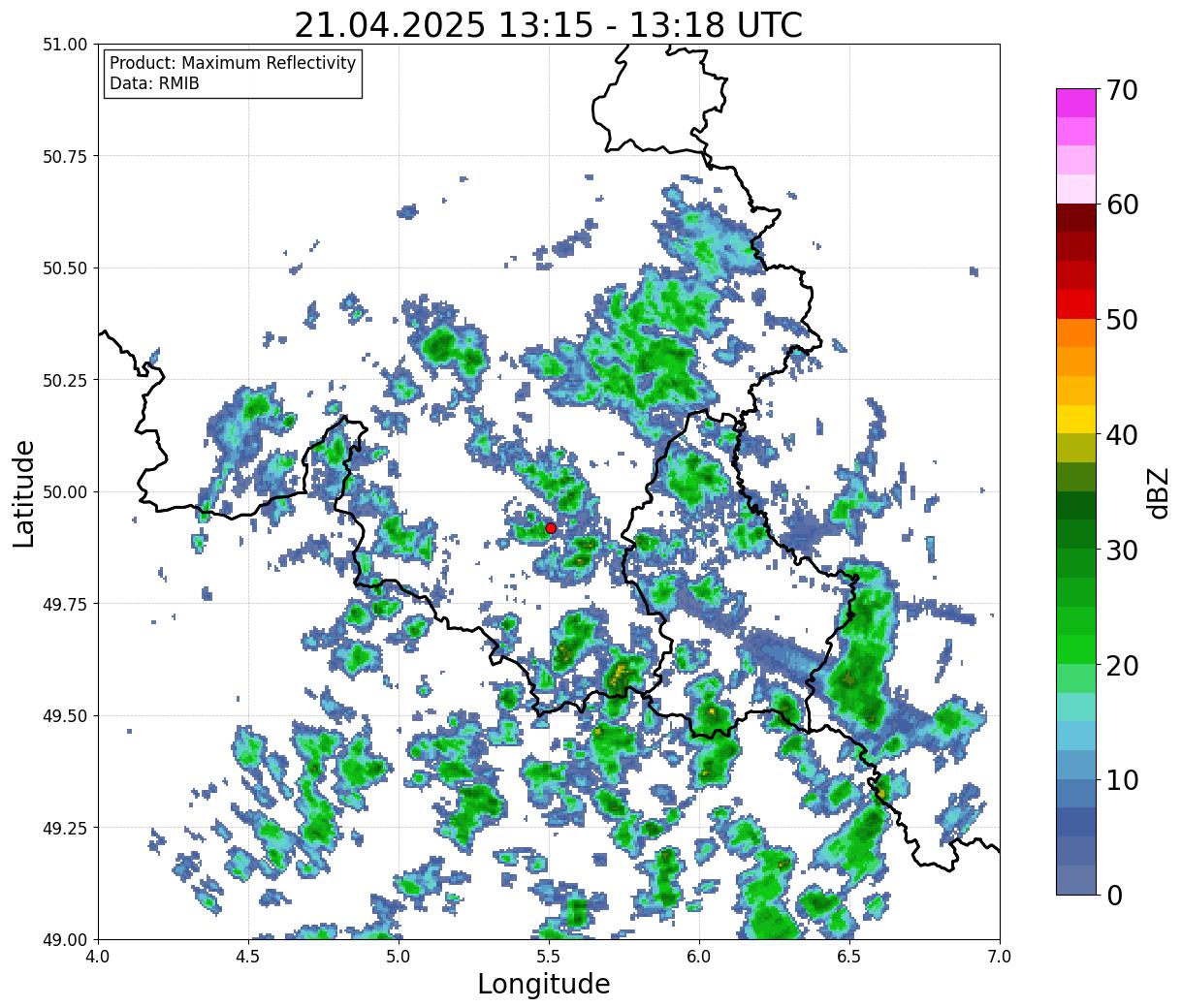
Task: Click the colorbar tick label 50
Action: pyautogui.click(x=1122, y=320)
